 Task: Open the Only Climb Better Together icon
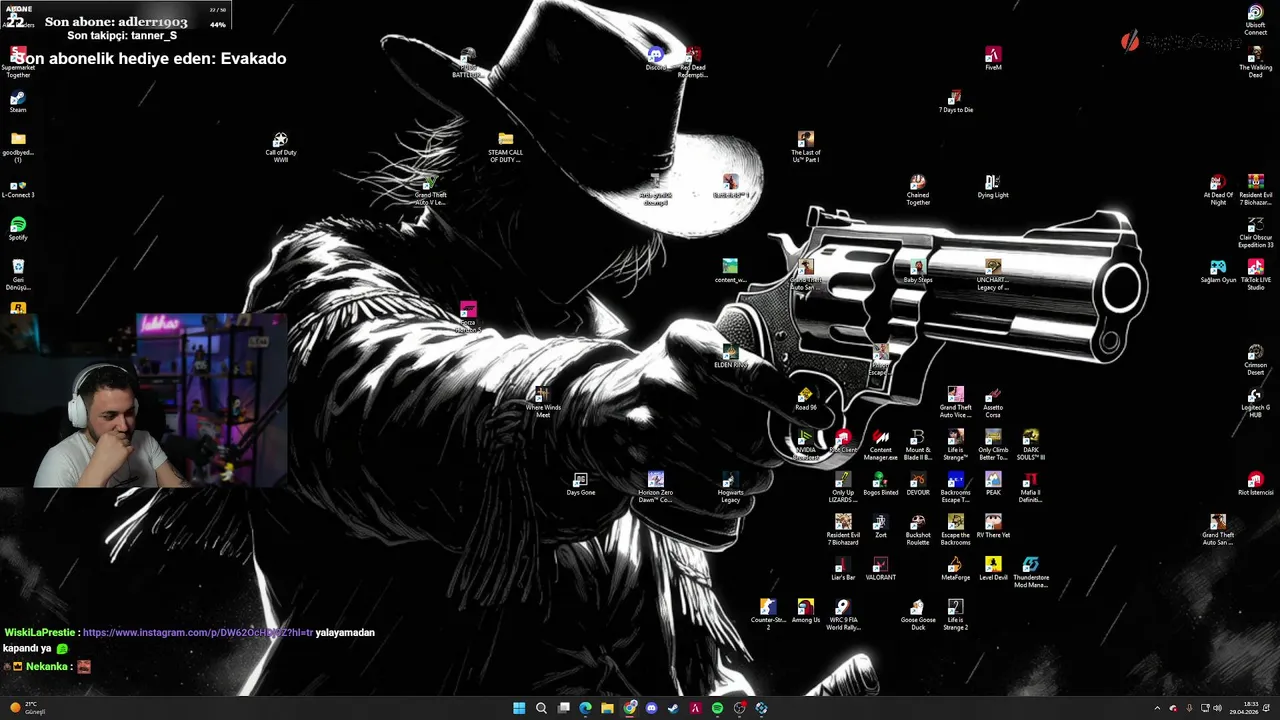pyautogui.click(x=993, y=445)
